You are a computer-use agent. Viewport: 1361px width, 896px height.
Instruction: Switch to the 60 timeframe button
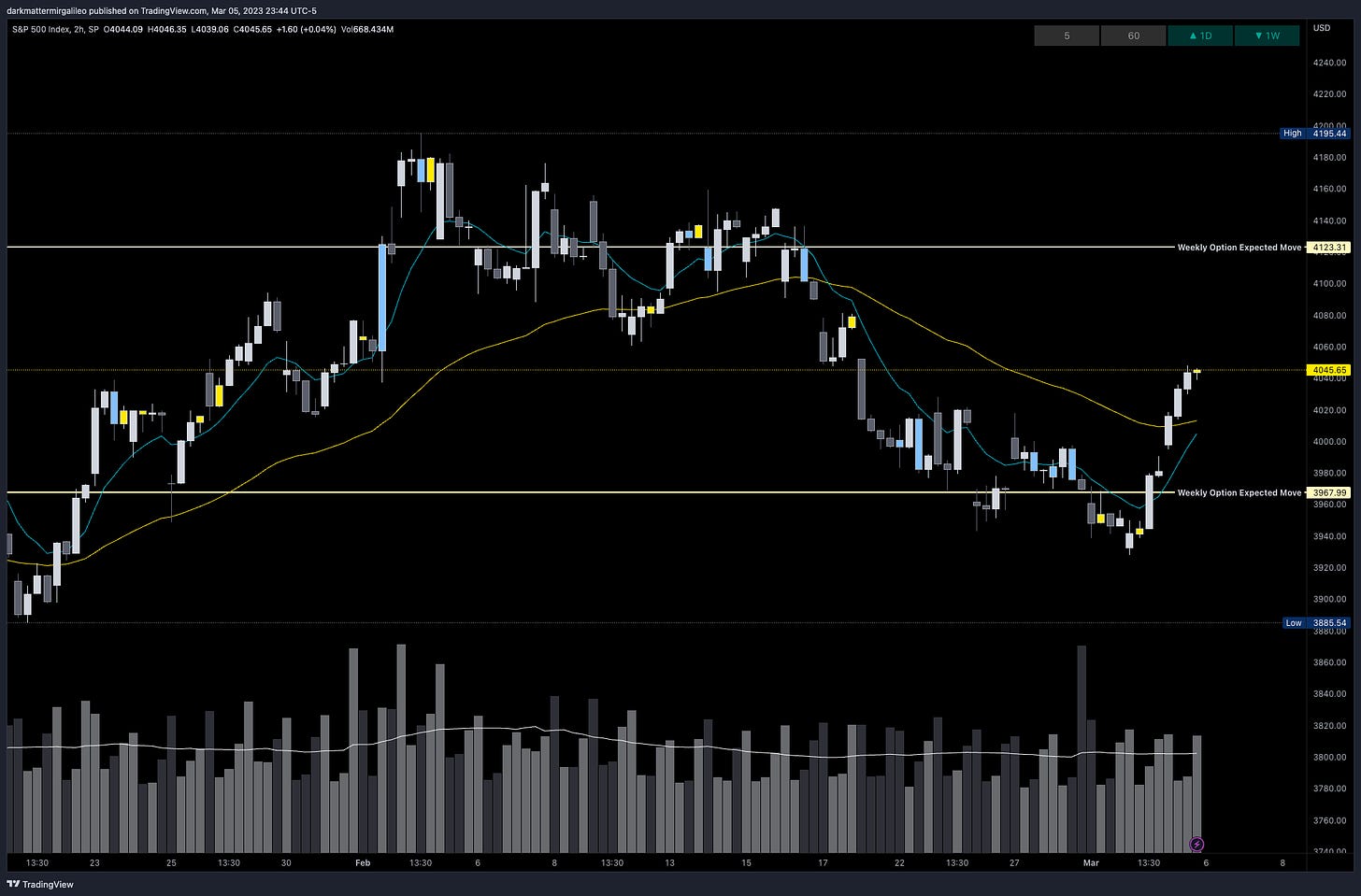point(1134,36)
